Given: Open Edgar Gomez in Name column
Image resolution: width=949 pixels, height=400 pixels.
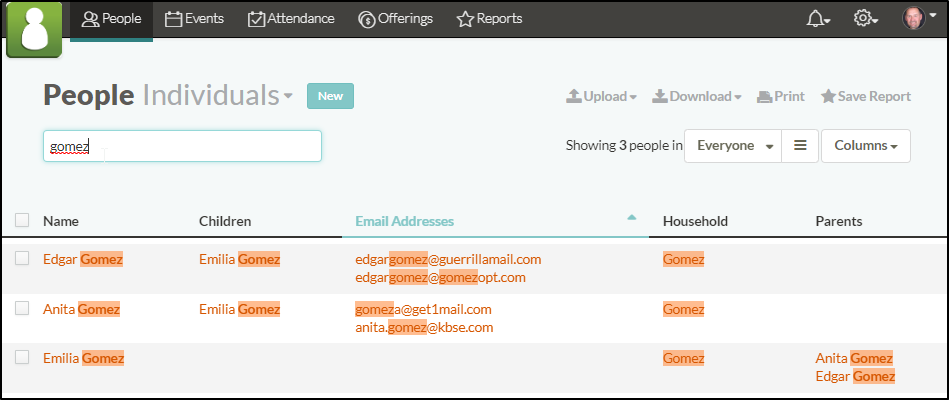Looking at the screenshot, I should 83,260.
